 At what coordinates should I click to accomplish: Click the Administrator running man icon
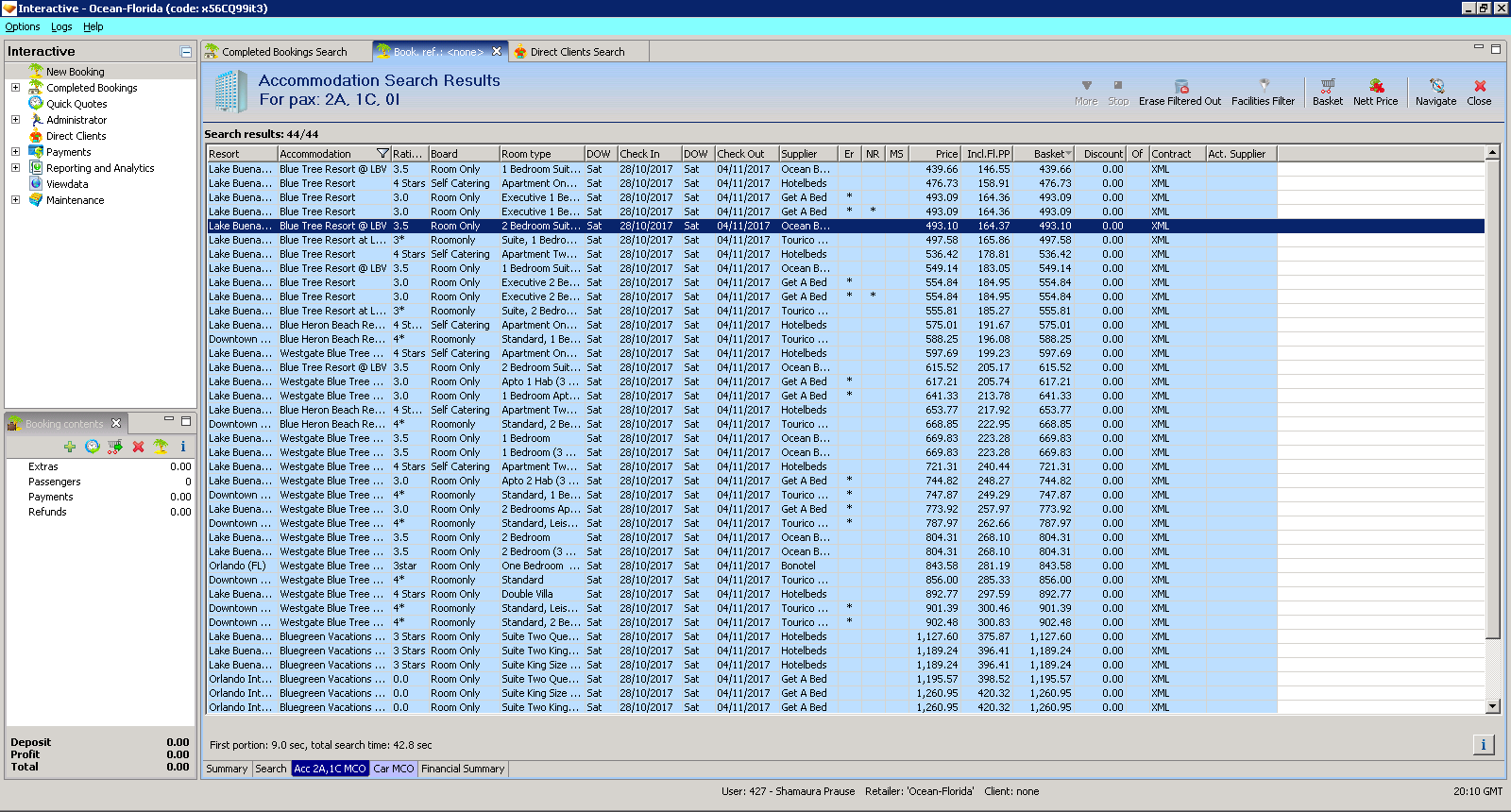36,119
